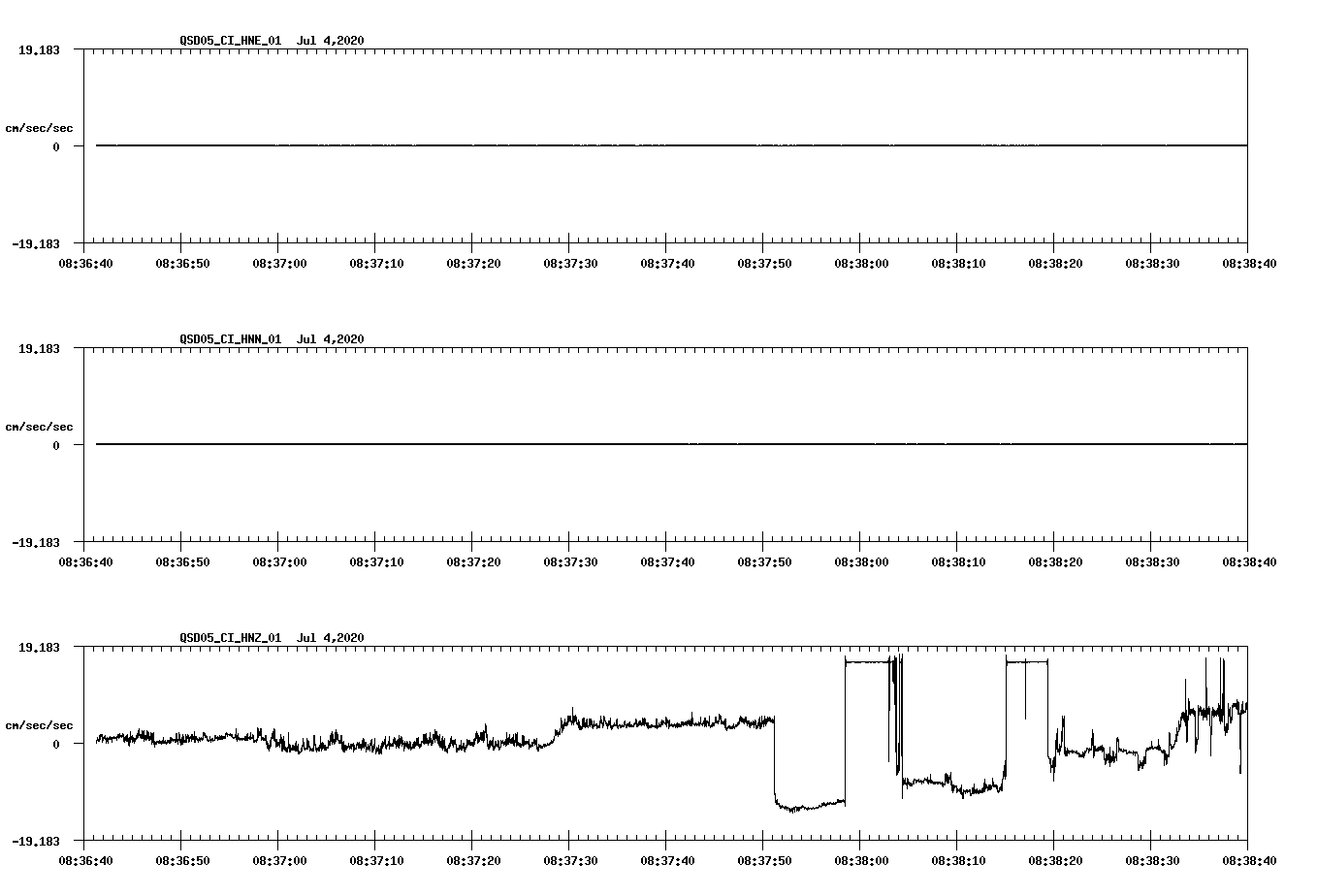Click time label 08:36:50 under HNZ plot
Screen dimensions: 1317x896
tap(182, 861)
